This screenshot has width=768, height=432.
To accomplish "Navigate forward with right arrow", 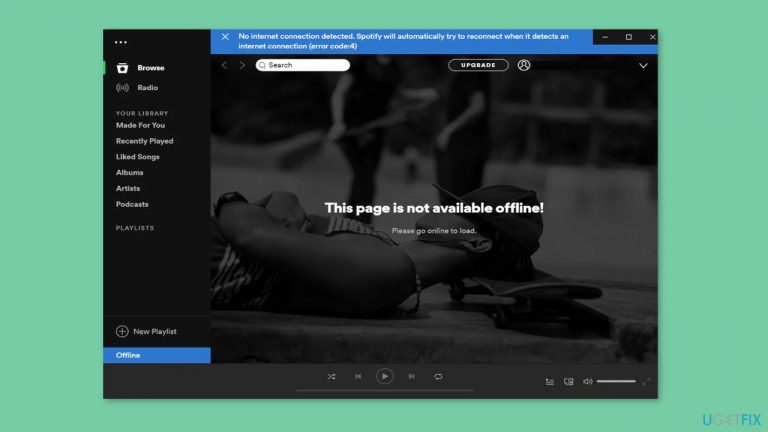I will point(242,65).
